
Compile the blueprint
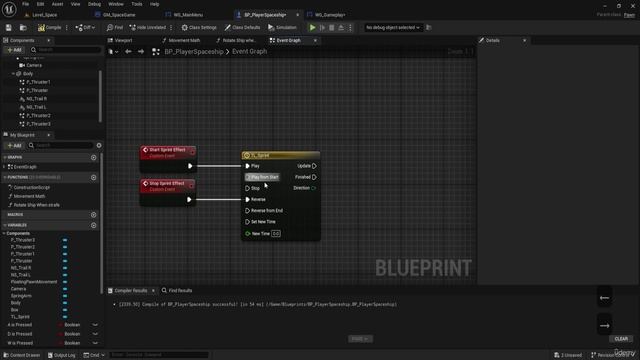point(49,27)
